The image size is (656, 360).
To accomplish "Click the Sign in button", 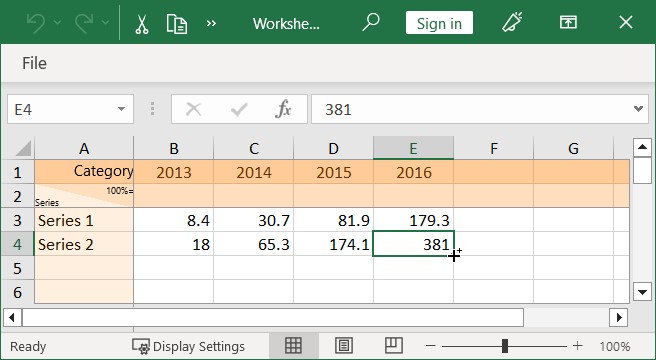I will pyautogui.click(x=439, y=23).
